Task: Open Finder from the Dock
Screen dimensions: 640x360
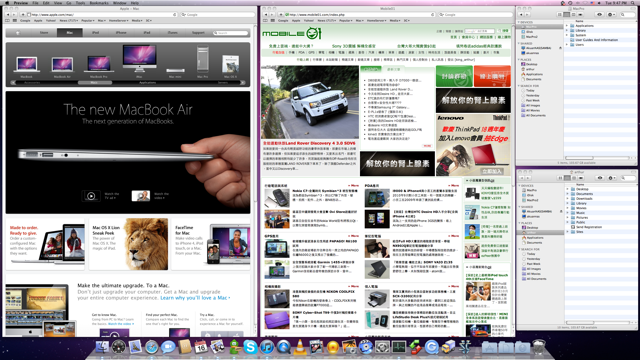Action: point(102,347)
